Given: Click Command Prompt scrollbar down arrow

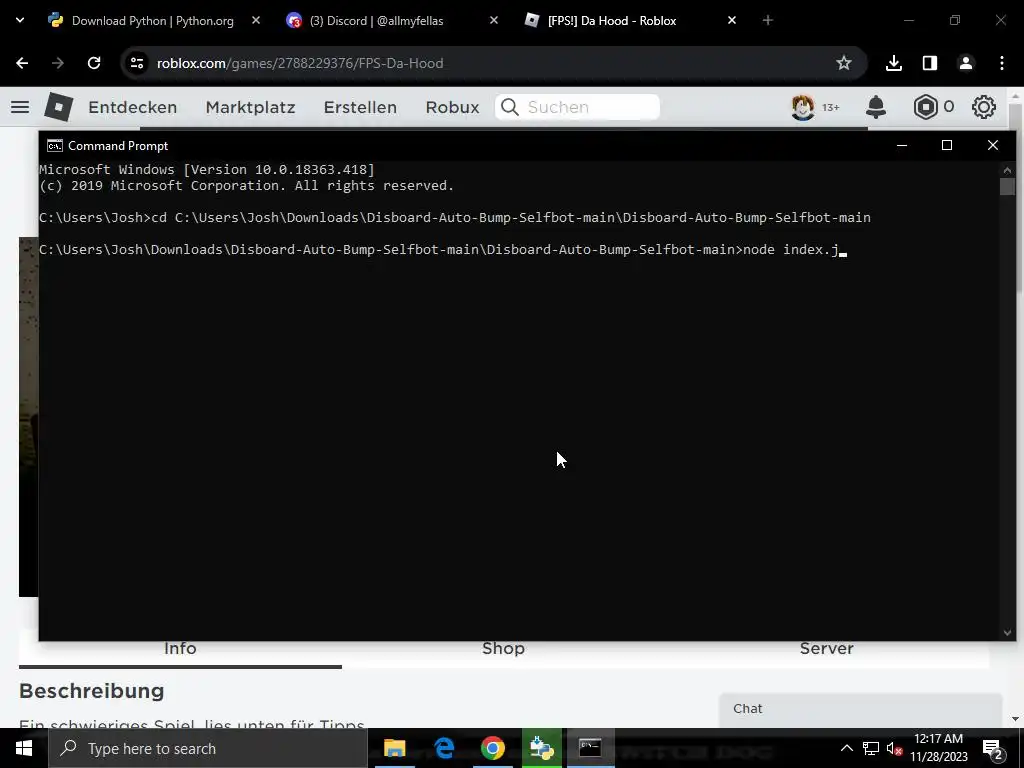Looking at the screenshot, I should 1007,632.
